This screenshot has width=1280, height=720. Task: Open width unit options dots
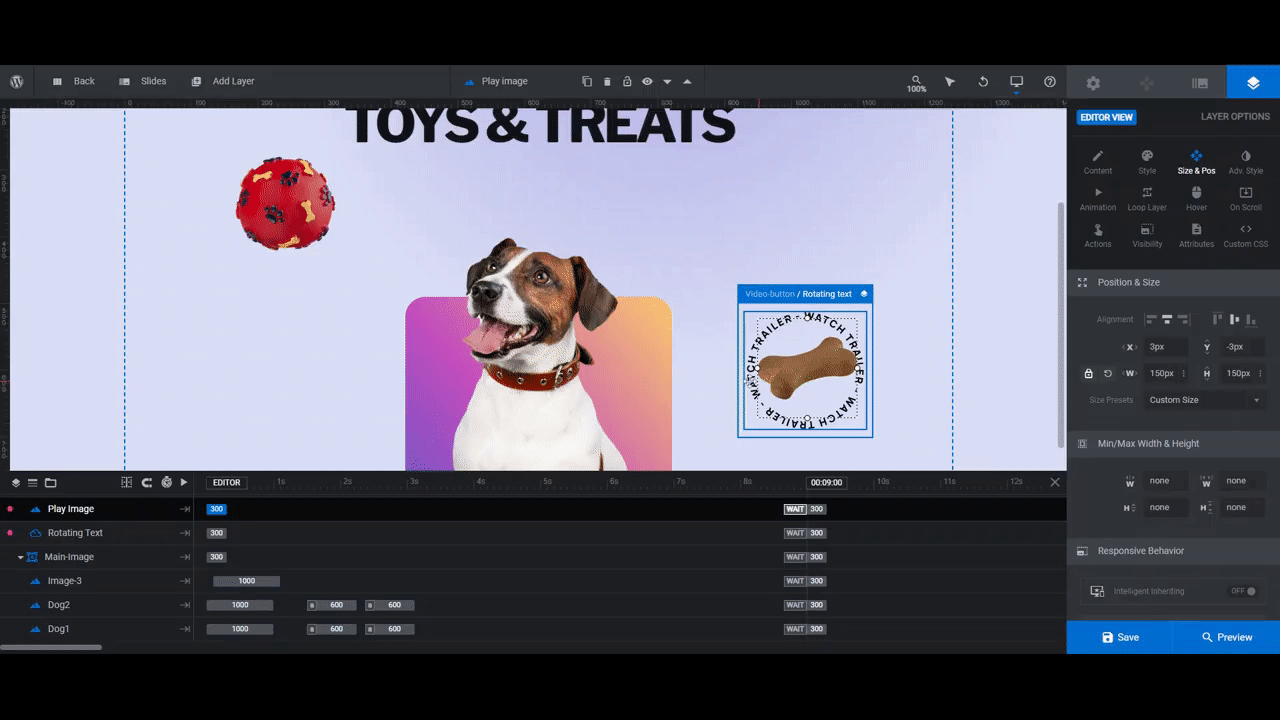1184,373
